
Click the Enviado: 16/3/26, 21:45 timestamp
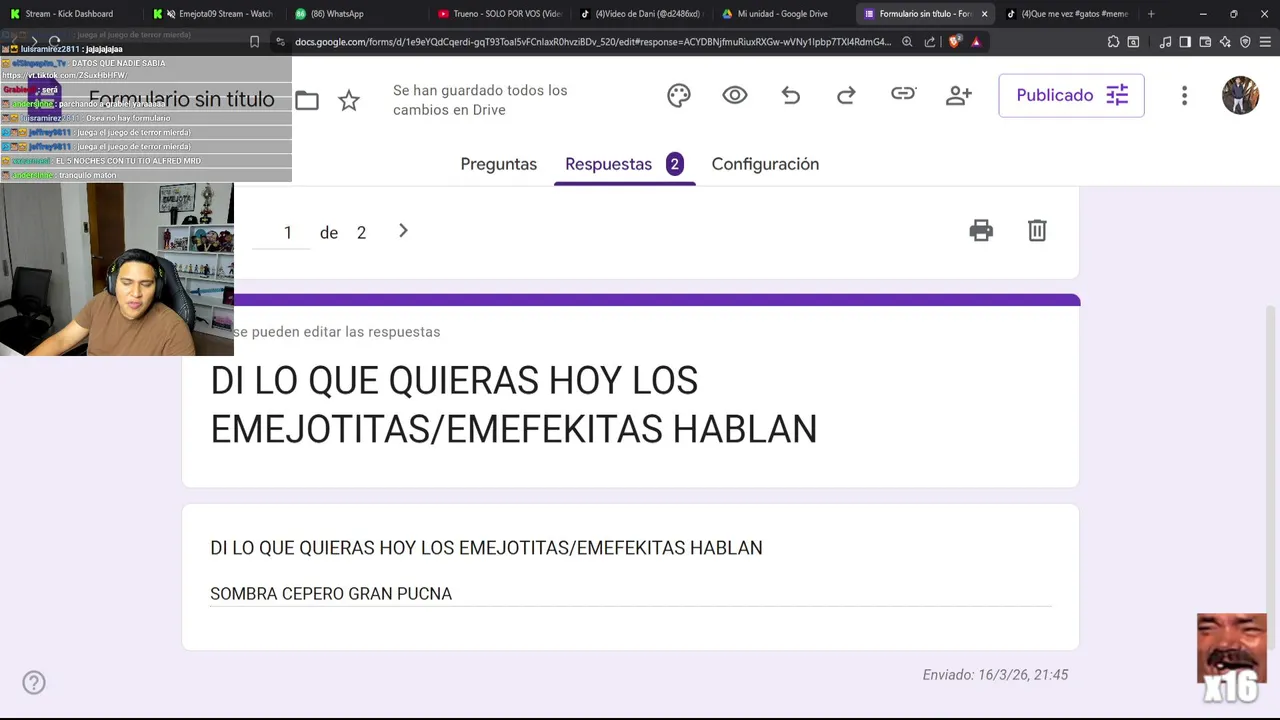coord(995,675)
